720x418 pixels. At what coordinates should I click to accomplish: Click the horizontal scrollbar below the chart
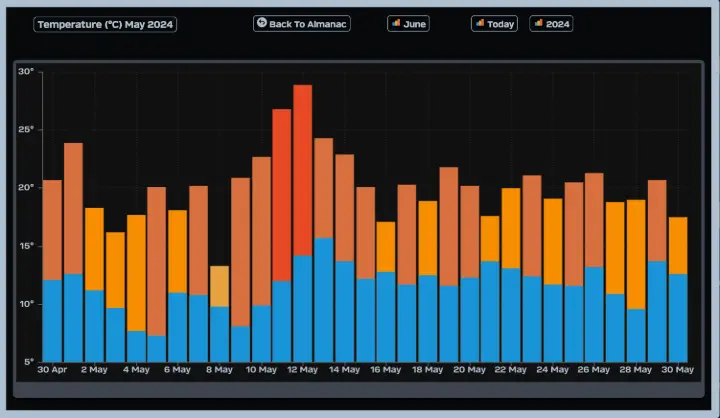[x=359, y=389]
